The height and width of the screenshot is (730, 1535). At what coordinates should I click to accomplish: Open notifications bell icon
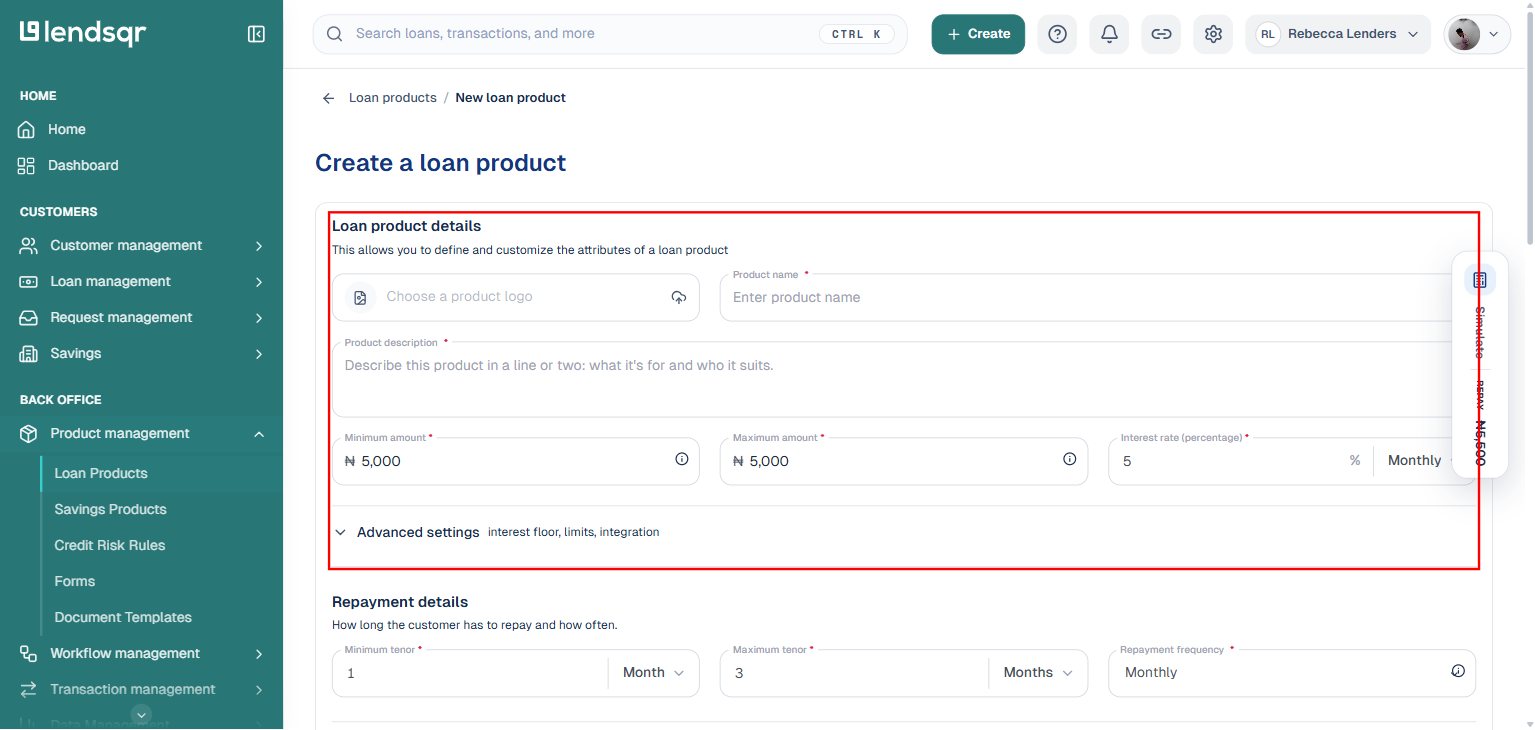(x=1109, y=34)
